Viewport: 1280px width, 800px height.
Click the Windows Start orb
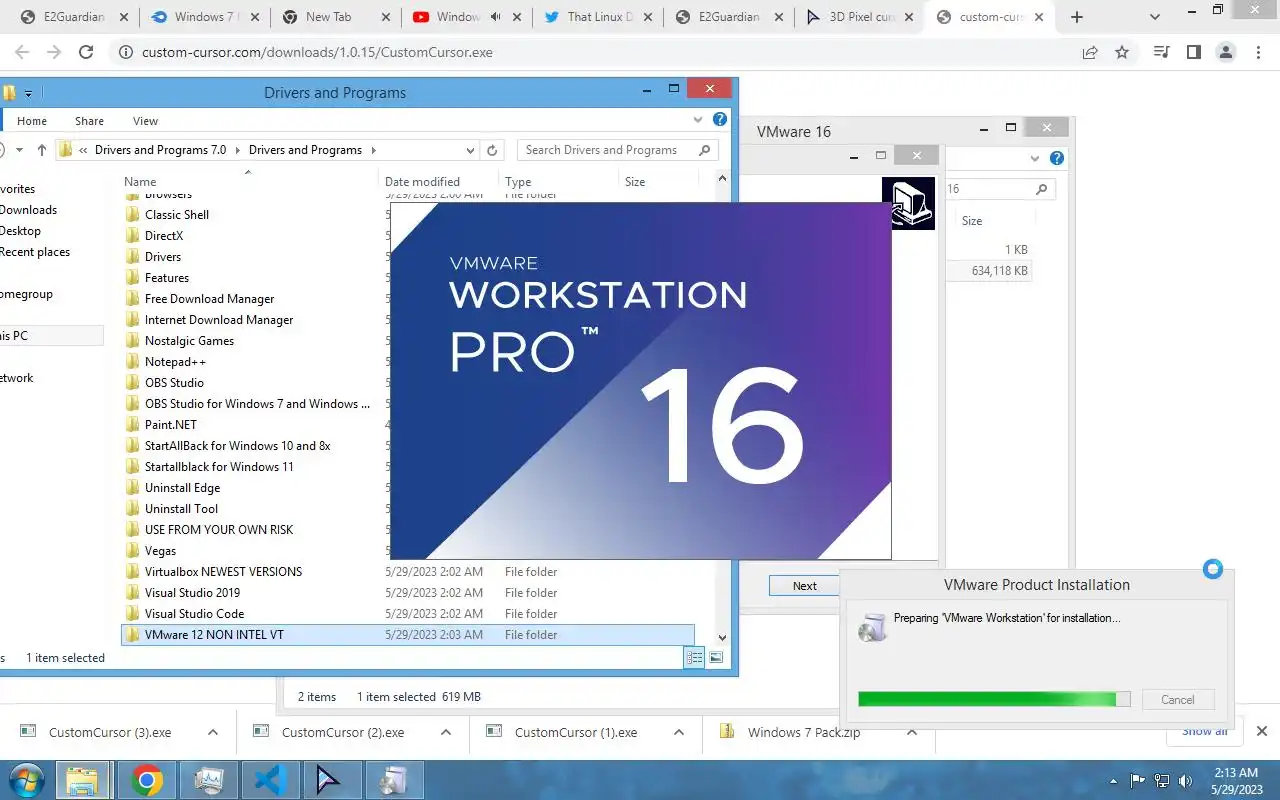(x=26, y=780)
